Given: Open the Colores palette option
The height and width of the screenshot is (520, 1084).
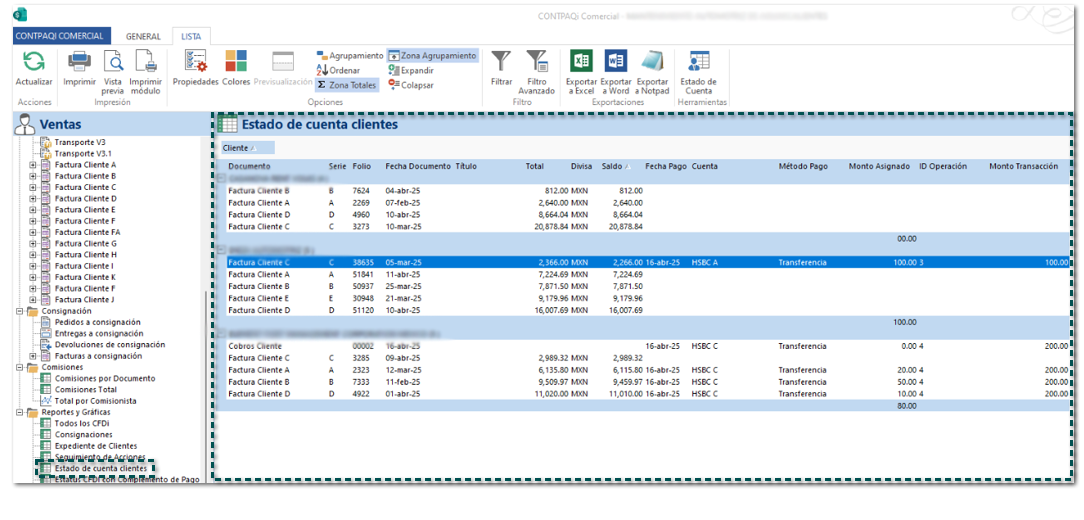Looking at the screenshot, I should tap(236, 62).
